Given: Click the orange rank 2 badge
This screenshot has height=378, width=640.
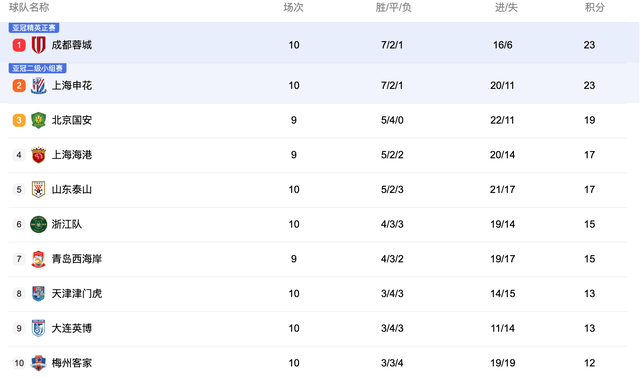Looking at the screenshot, I should (x=19, y=85).
